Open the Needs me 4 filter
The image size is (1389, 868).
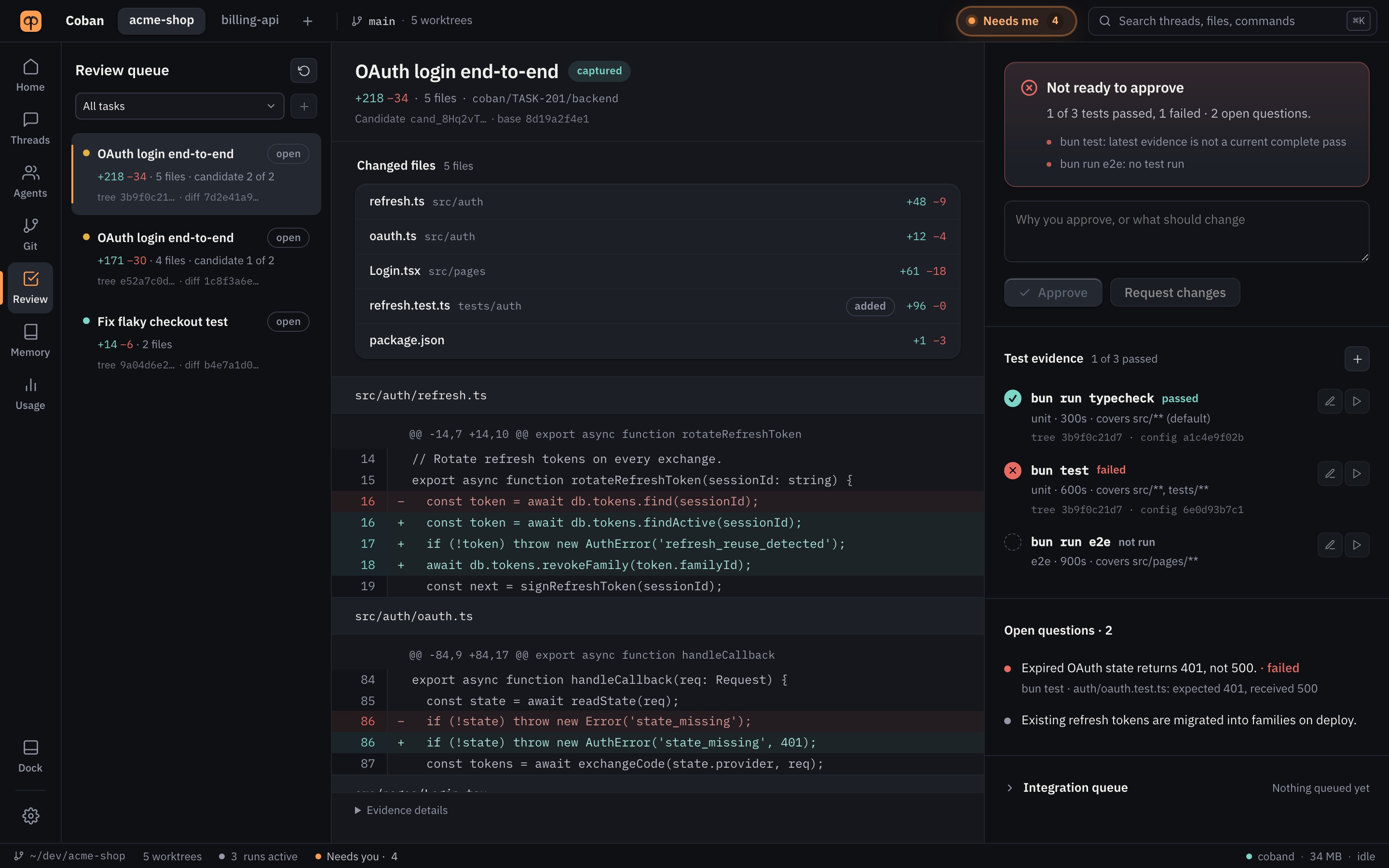coord(1016,21)
